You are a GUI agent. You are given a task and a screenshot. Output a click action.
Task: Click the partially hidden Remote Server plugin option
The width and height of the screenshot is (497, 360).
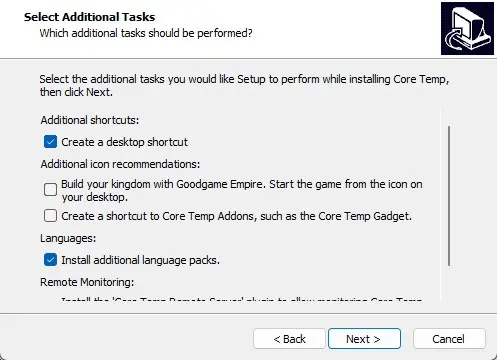point(242,299)
